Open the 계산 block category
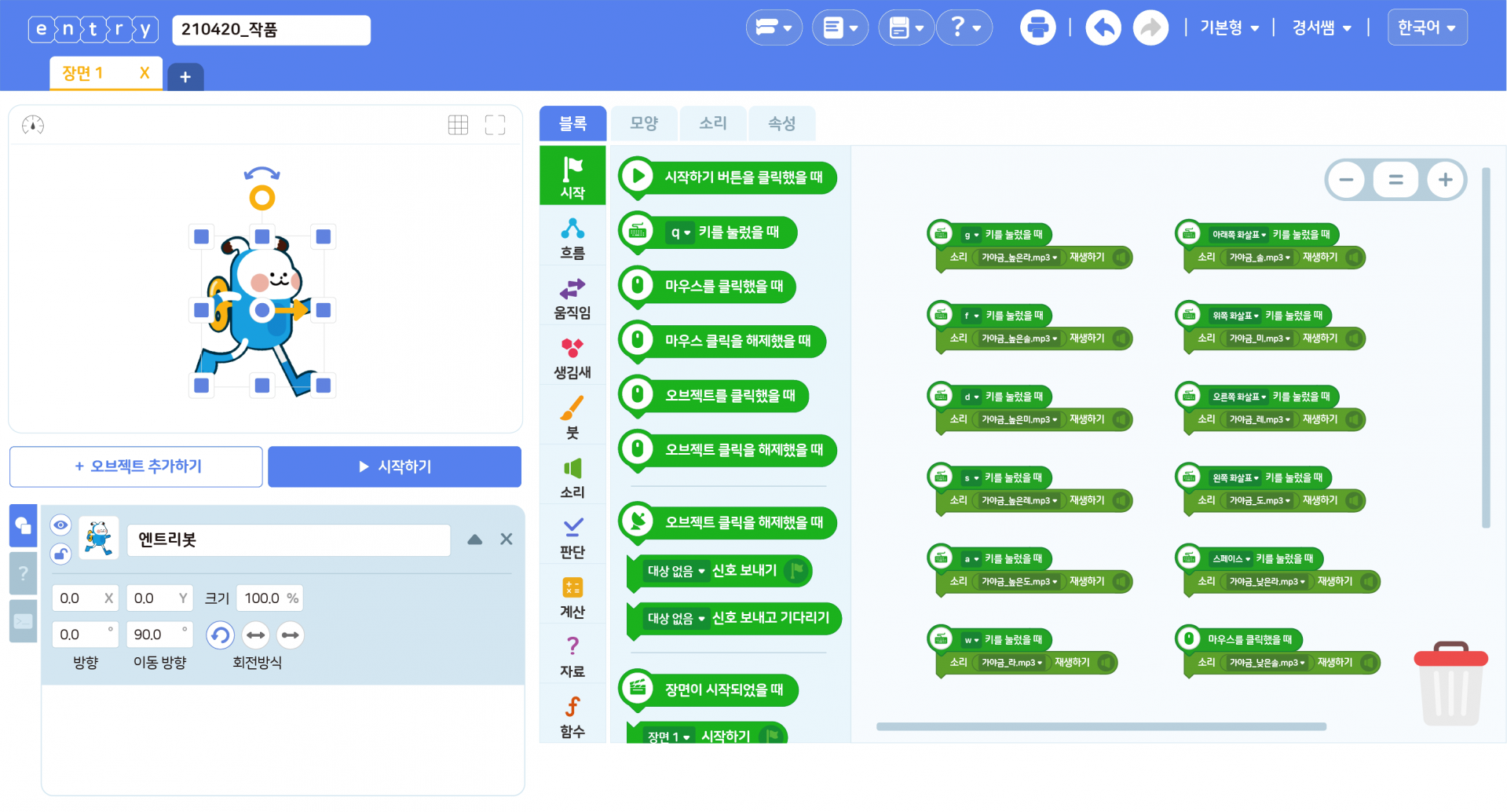Viewport: 1507px width, 812px height. [x=572, y=596]
